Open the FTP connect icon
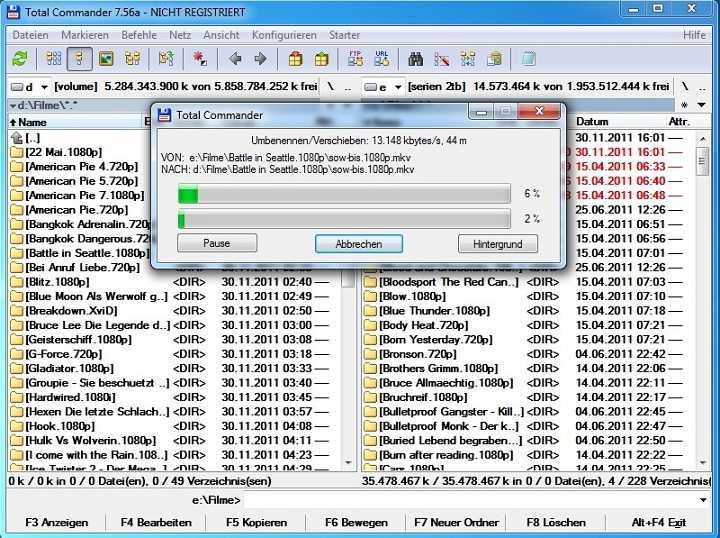Viewport: 720px width, 538px height. pos(355,59)
